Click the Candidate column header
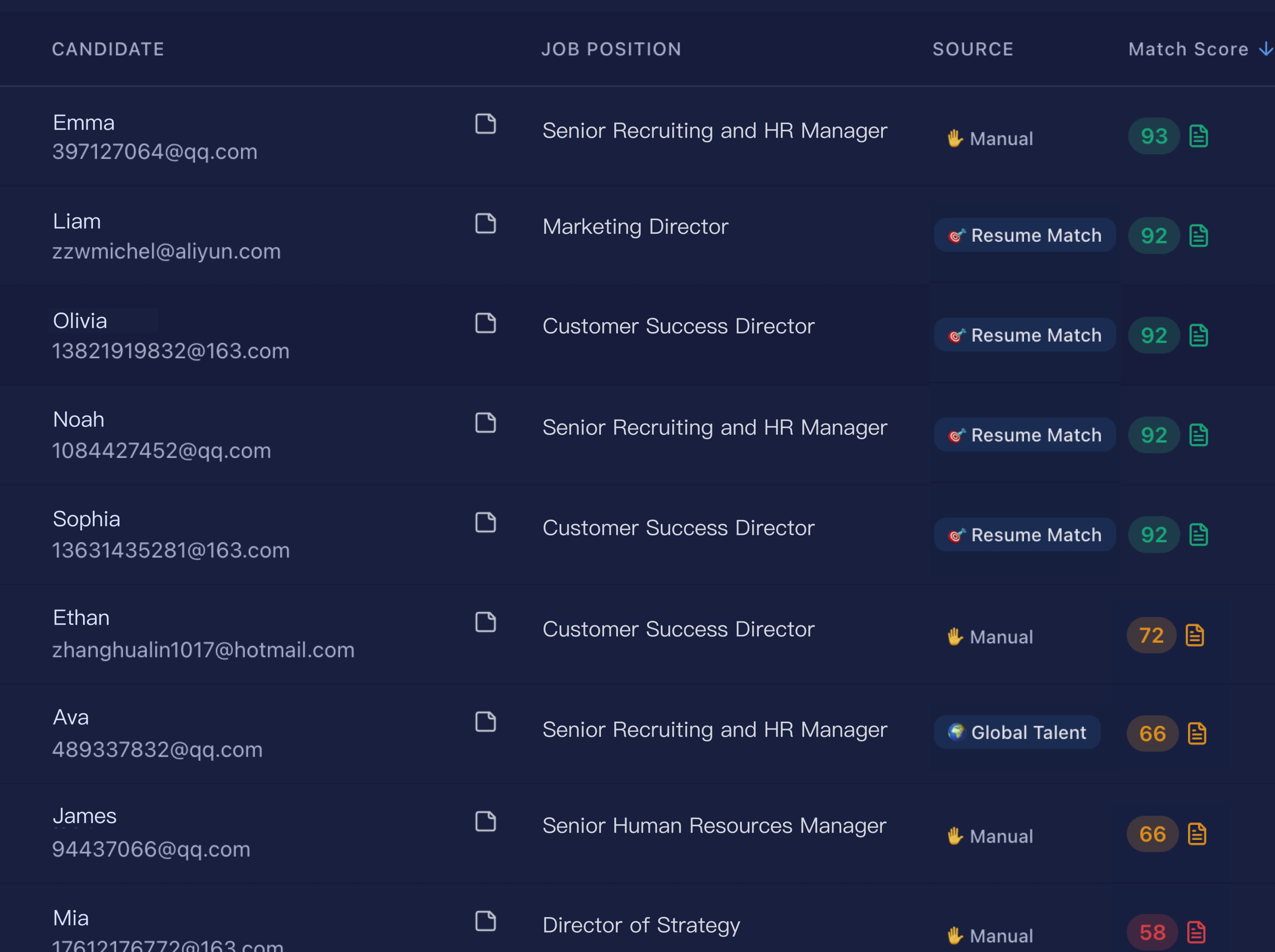1275x952 pixels. (108, 49)
